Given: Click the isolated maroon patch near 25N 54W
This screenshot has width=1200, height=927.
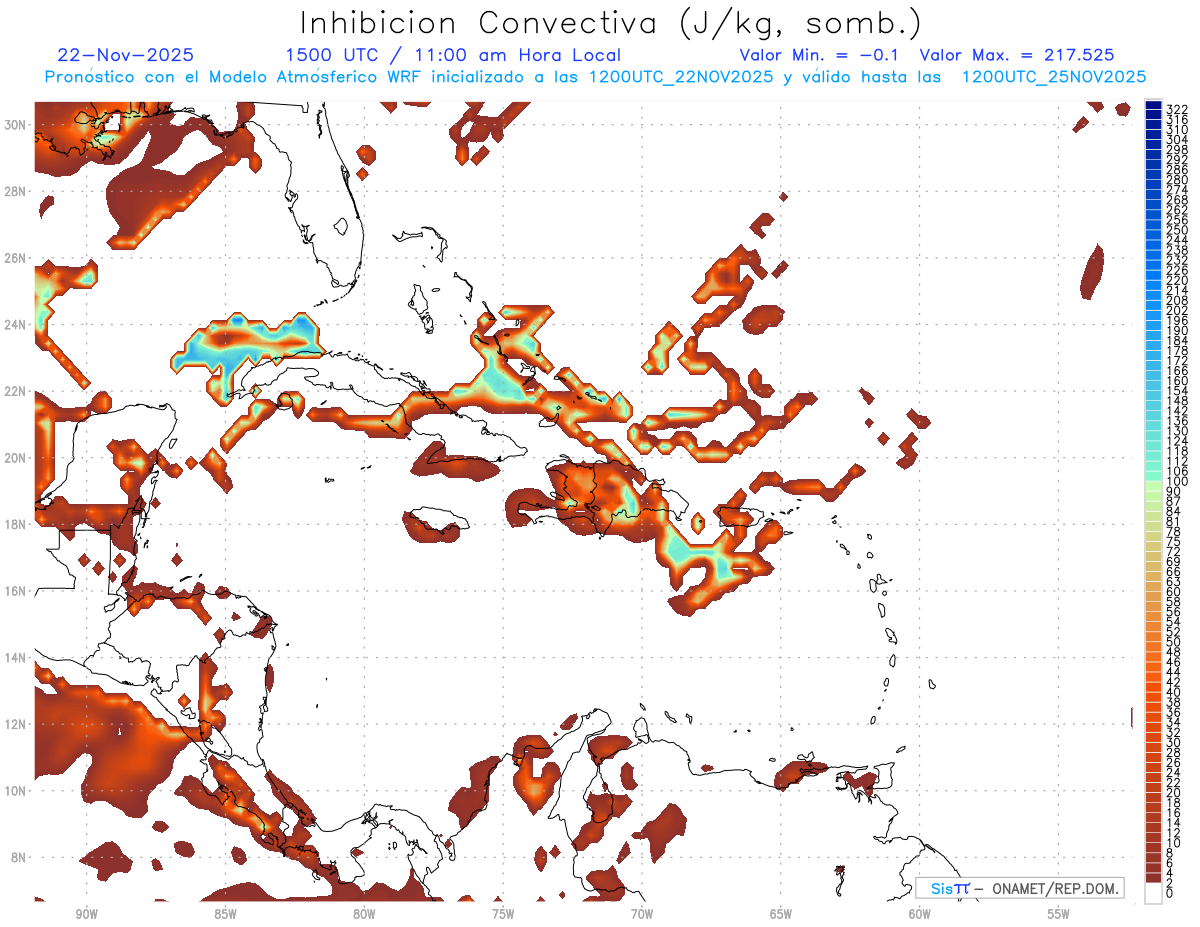Looking at the screenshot, I should [1094, 271].
